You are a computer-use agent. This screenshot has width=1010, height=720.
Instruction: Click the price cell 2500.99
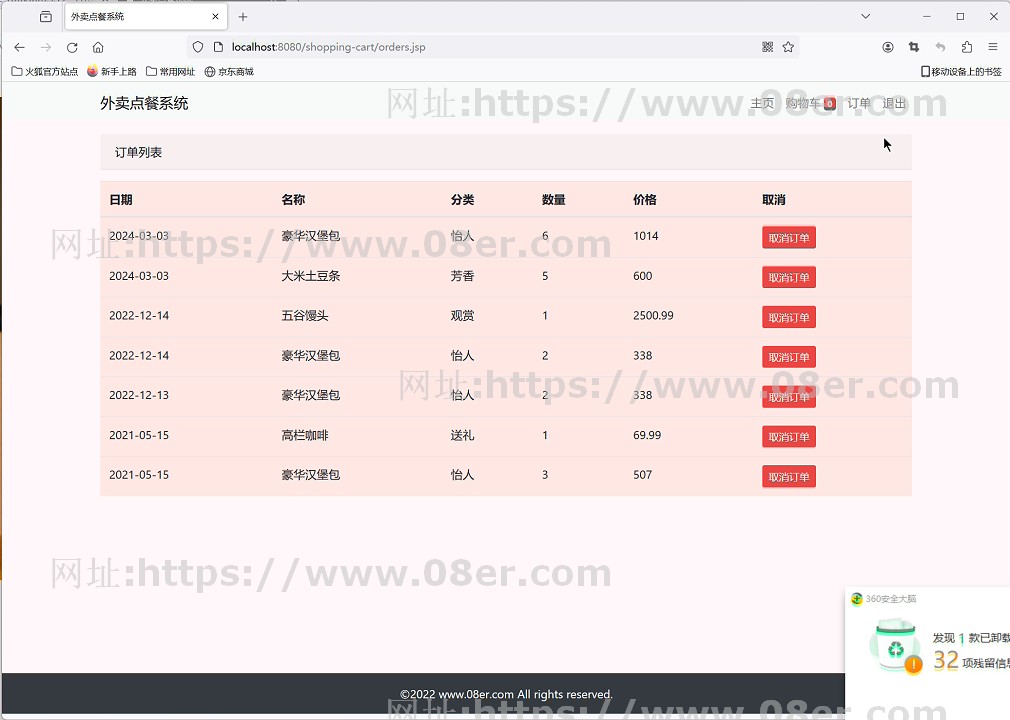click(653, 316)
